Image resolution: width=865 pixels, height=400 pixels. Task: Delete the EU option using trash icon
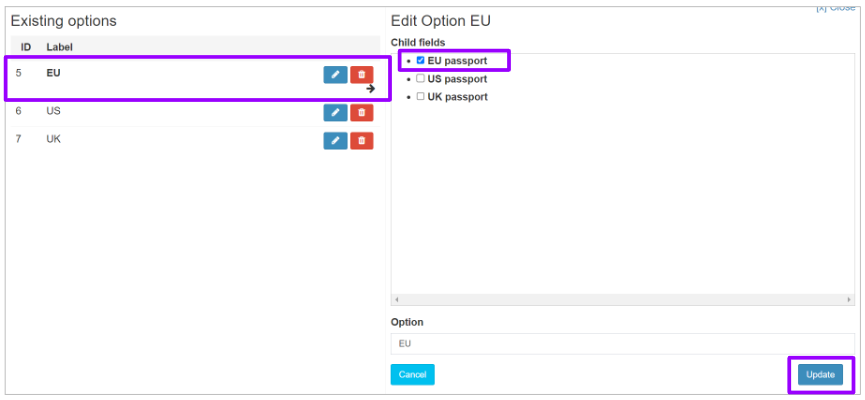point(362,75)
